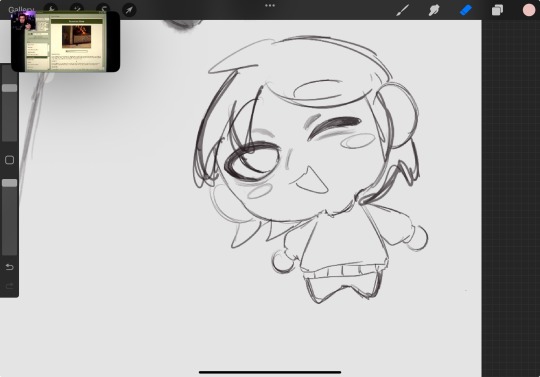Image resolution: width=540 pixels, height=377 pixels.
Task: Redo using the lower sidebar arrow
Action: [10, 286]
